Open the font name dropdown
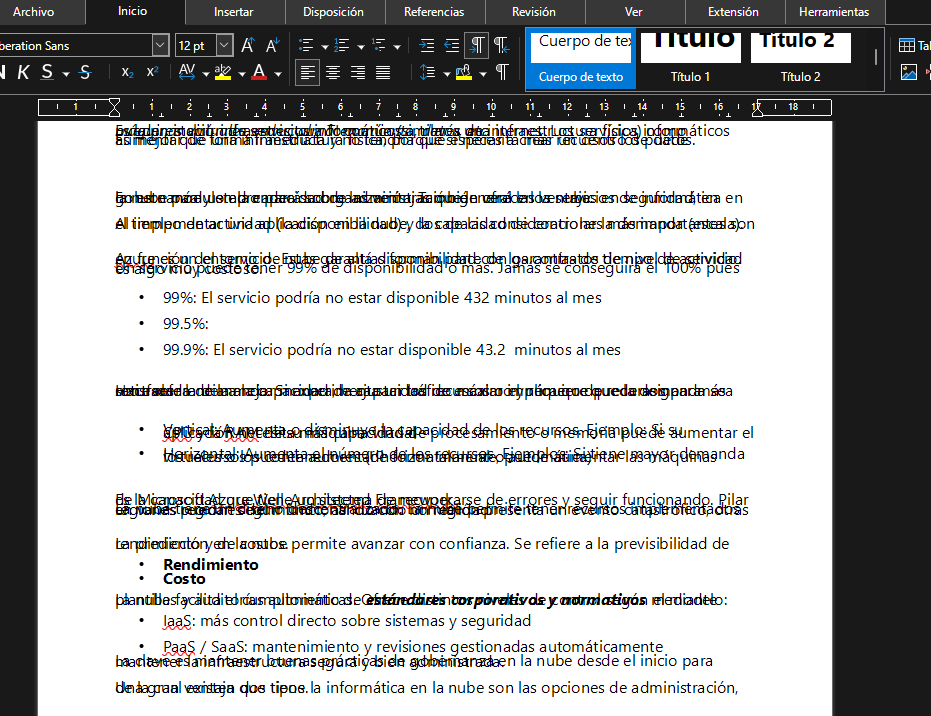931x716 pixels. [160, 46]
